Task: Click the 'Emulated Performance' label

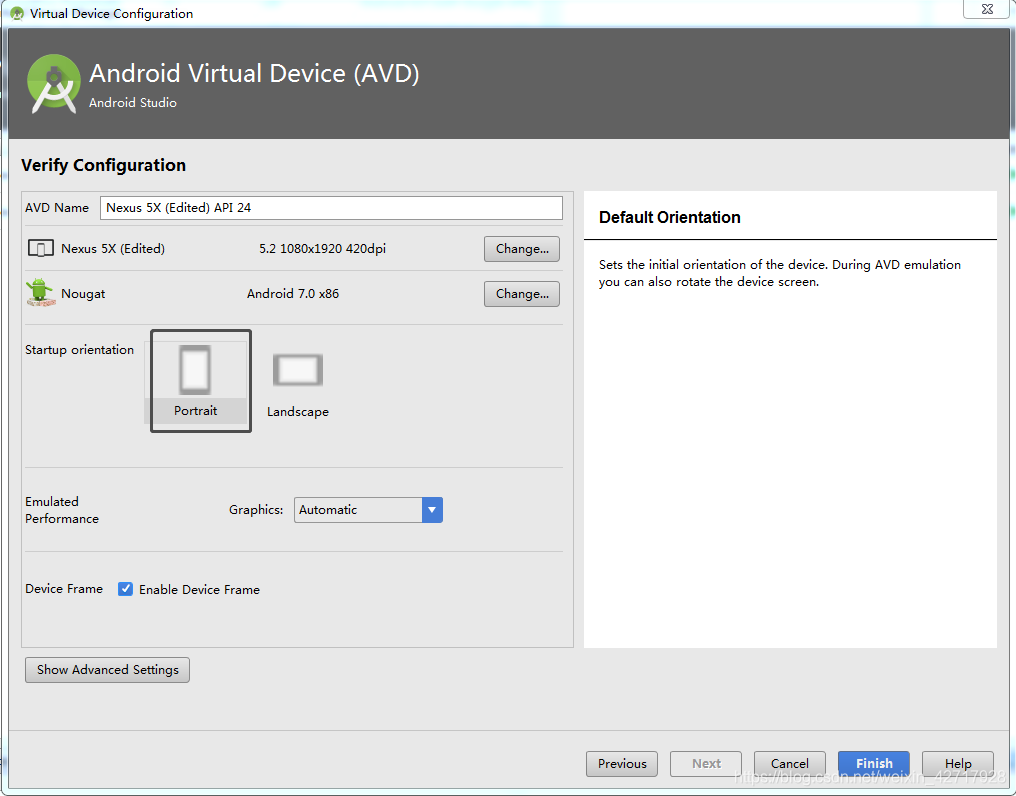Action: click(x=62, y=510)
